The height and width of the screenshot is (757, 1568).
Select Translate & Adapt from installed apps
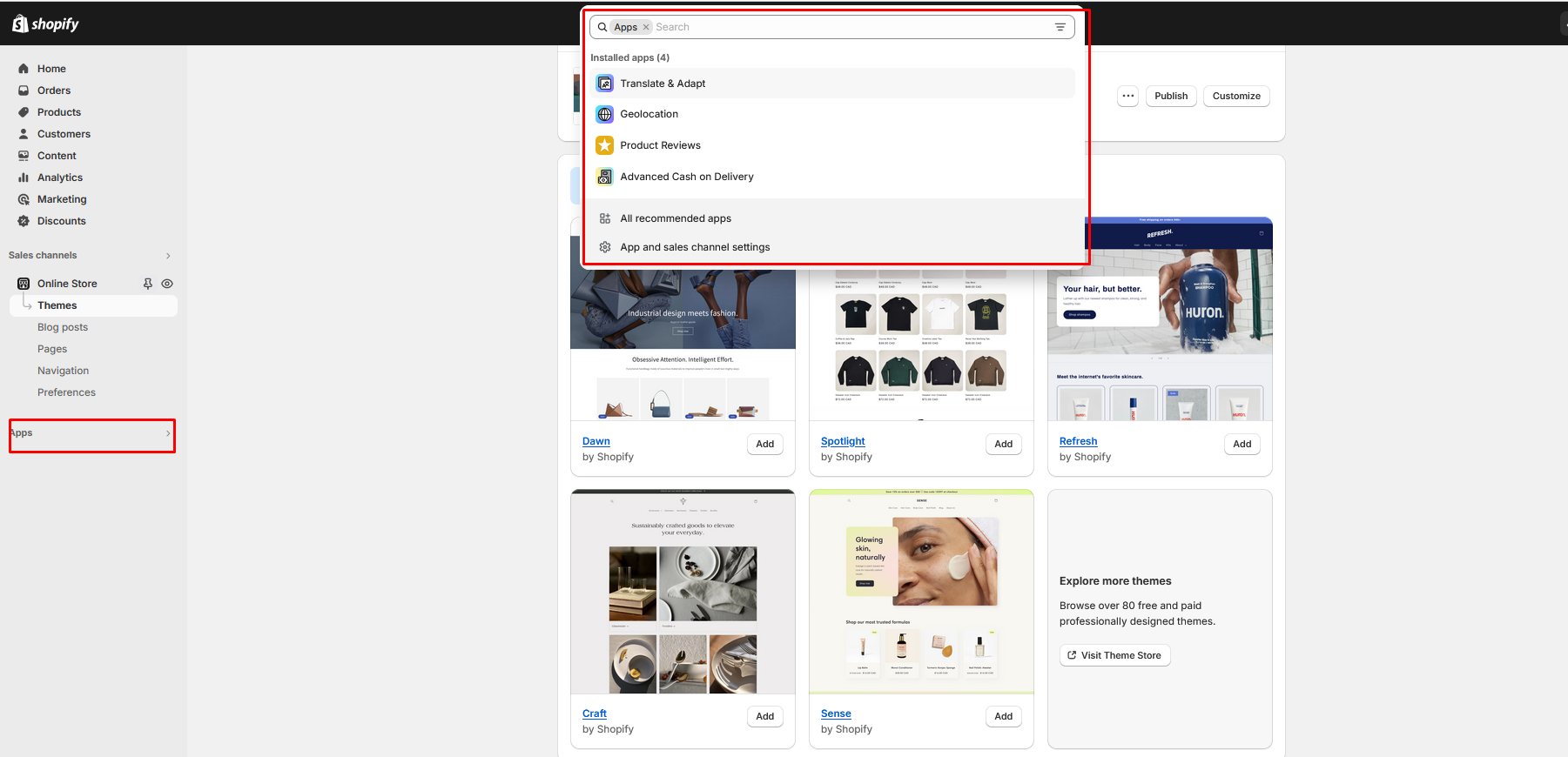click(832, 84)
